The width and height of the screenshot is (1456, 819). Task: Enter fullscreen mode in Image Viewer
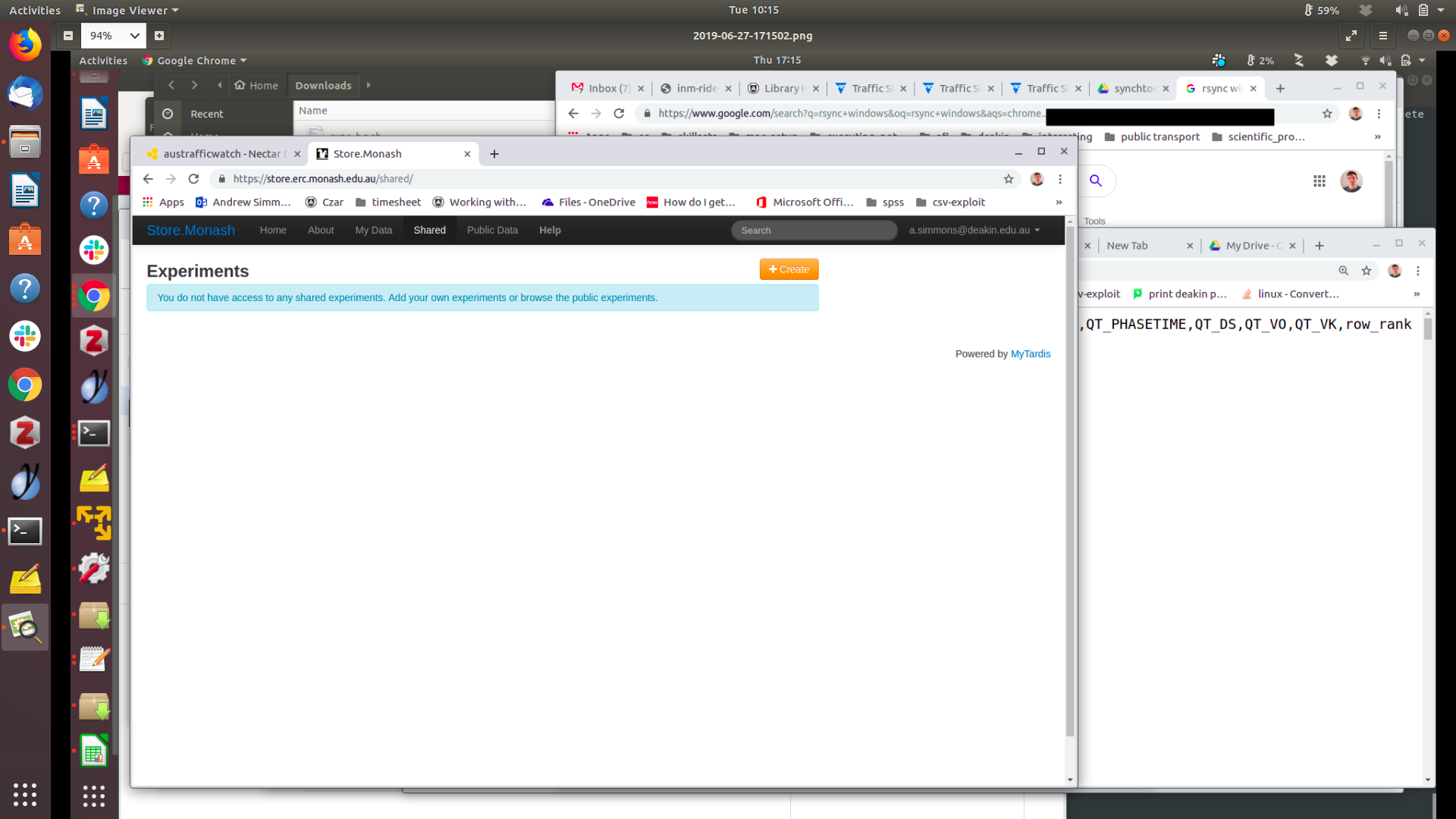[x=1351, y=36]
